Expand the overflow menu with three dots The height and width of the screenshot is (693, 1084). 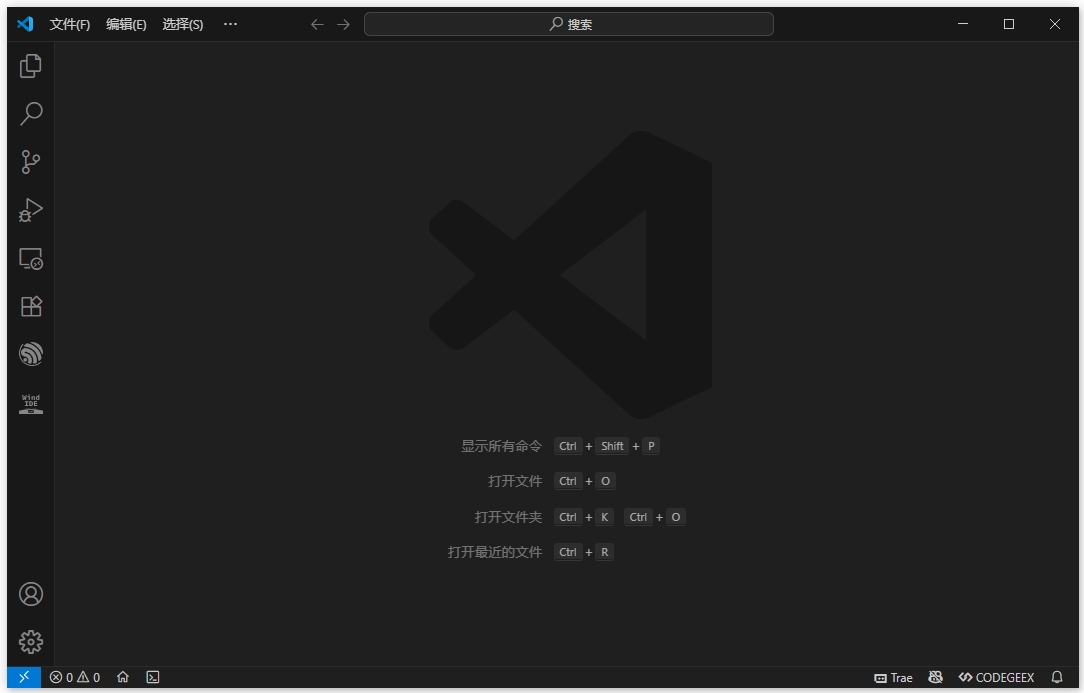[x=230, y=23]
